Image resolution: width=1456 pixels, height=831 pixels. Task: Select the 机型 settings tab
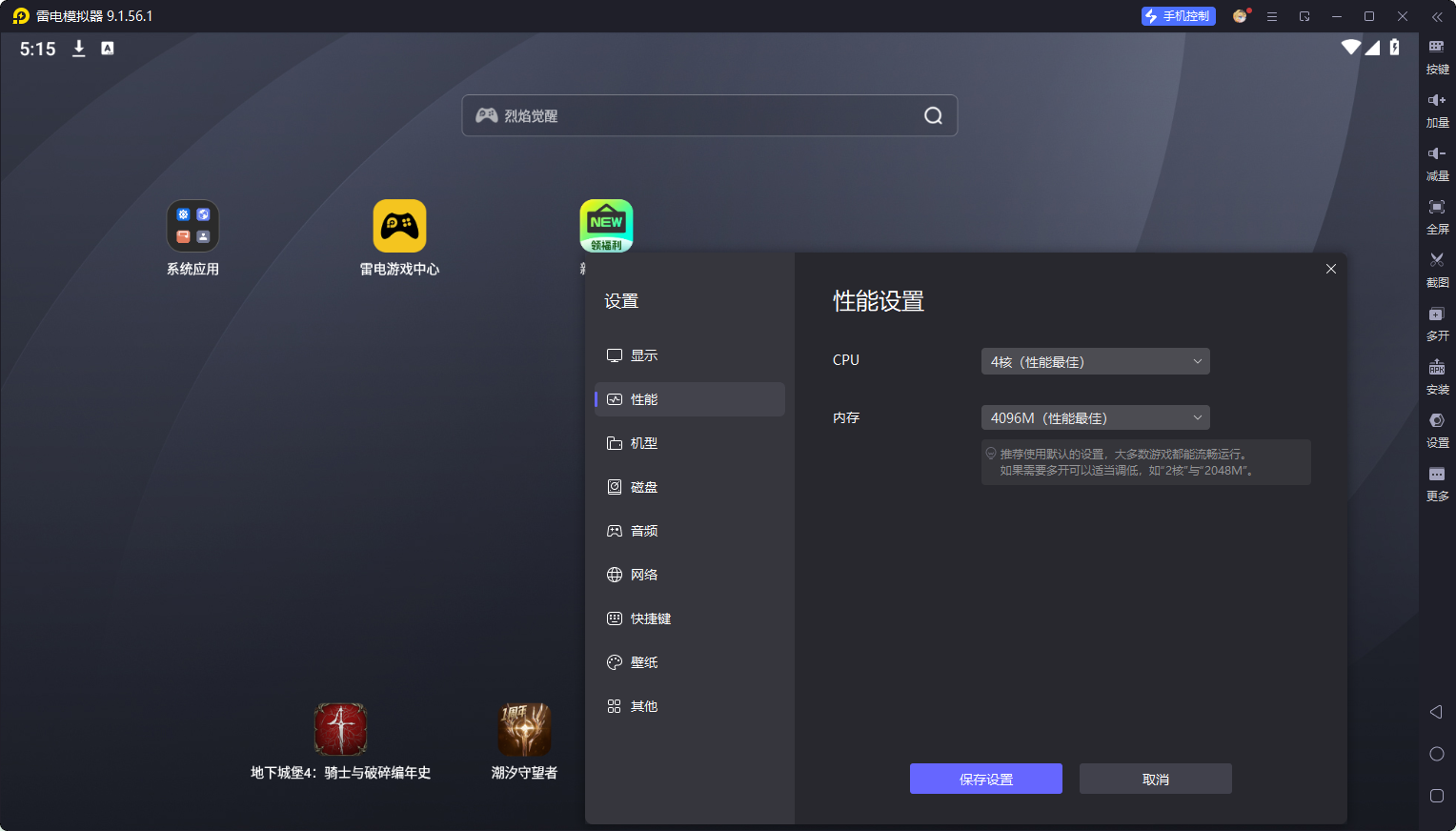click(x=690, y=443)
